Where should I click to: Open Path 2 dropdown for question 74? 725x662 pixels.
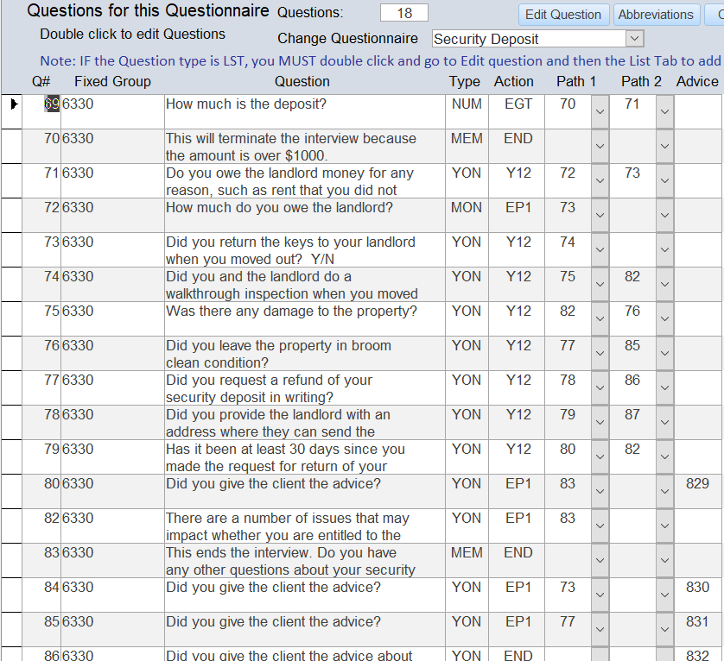click(665, 285)
